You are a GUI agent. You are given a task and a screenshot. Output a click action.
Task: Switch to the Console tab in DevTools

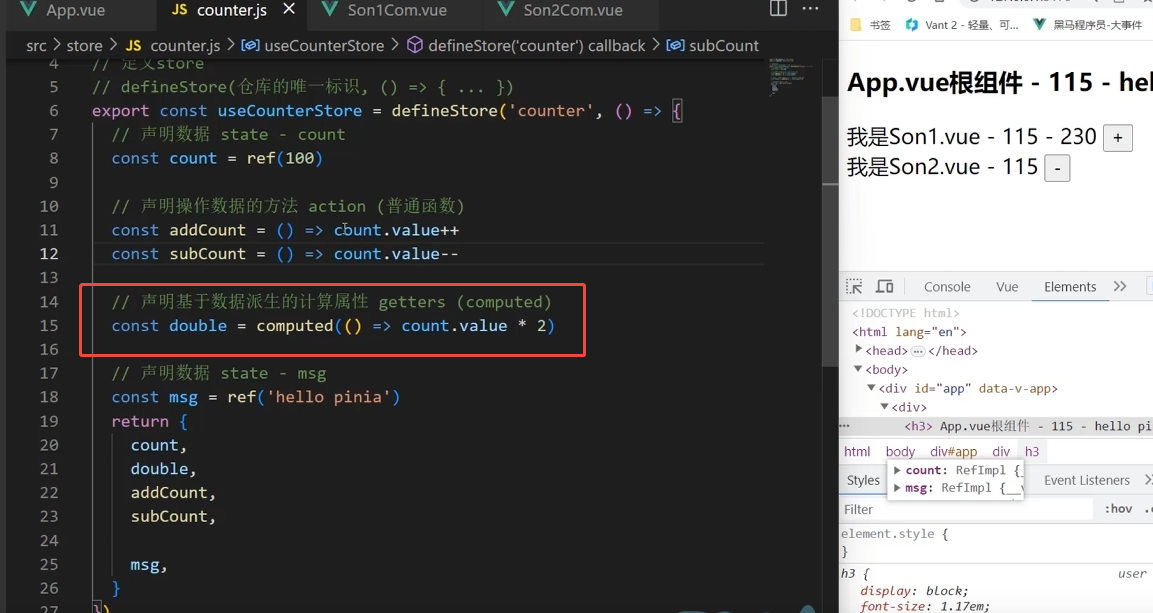click(947, 287)
